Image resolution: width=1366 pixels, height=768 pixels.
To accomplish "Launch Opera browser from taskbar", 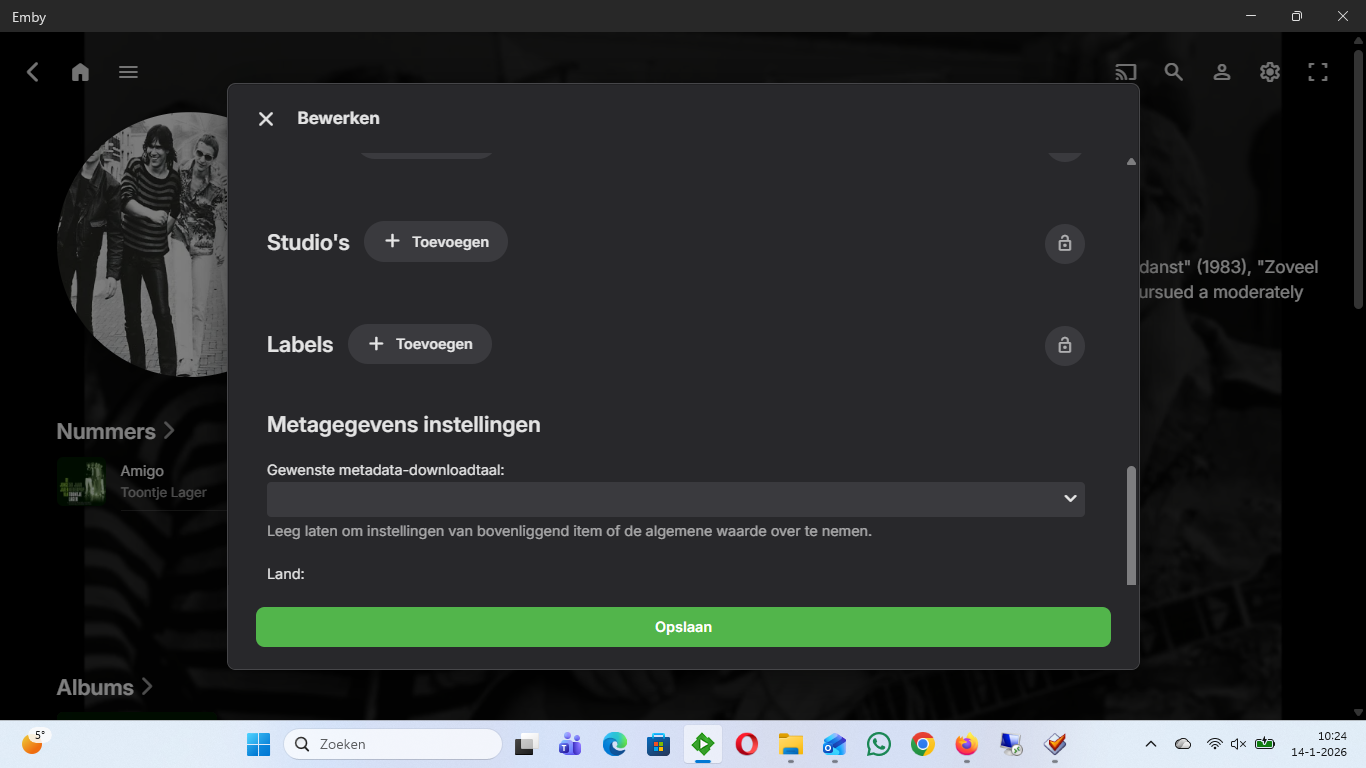I will pos(746,744).
